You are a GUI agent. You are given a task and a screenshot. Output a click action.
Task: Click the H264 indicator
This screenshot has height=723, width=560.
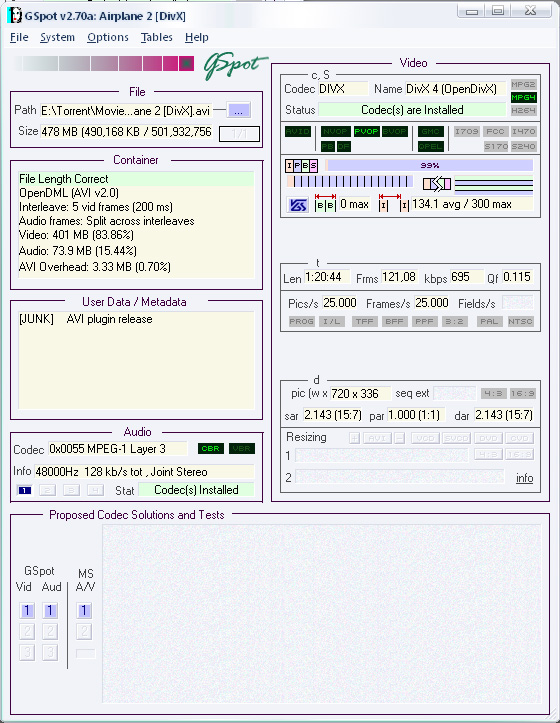524,110
